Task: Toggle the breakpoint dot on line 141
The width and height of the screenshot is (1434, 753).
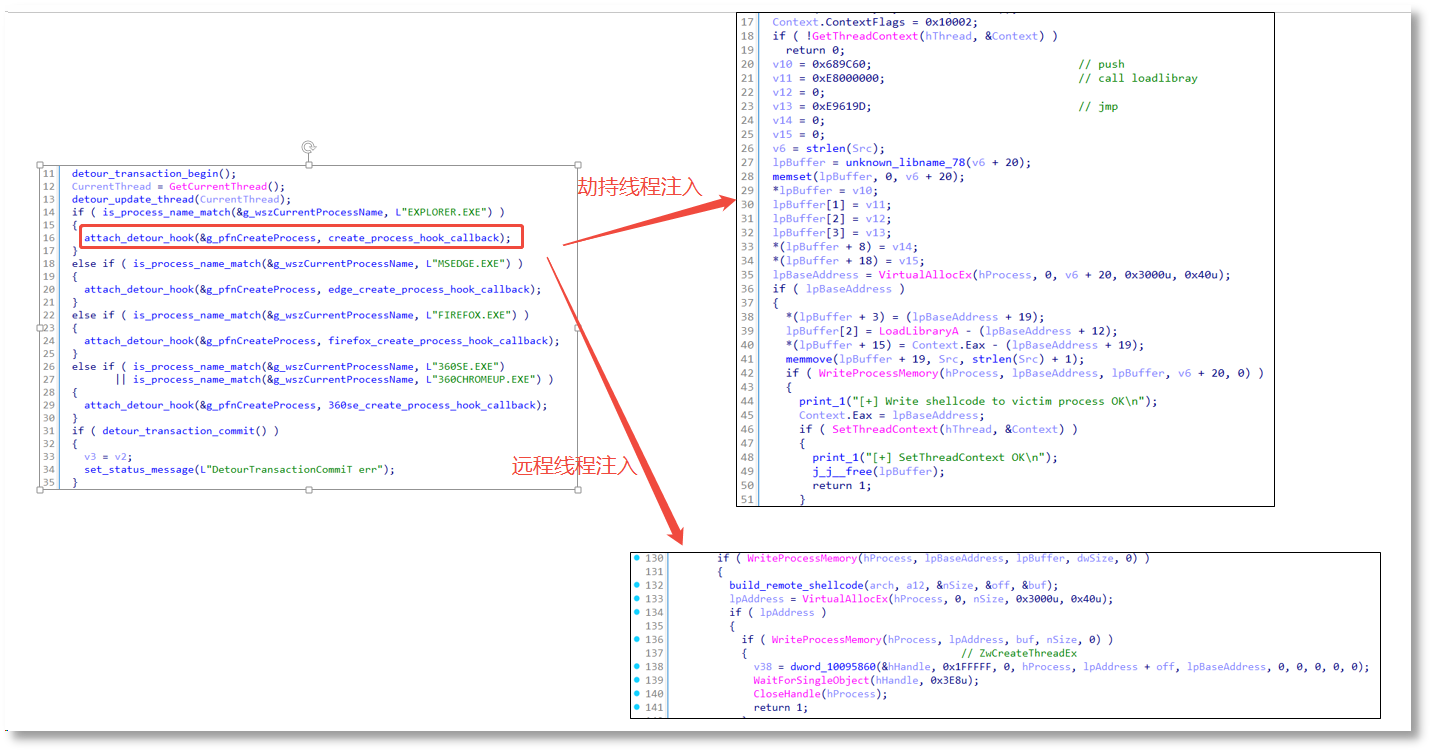Action: (x=636, y=707)
